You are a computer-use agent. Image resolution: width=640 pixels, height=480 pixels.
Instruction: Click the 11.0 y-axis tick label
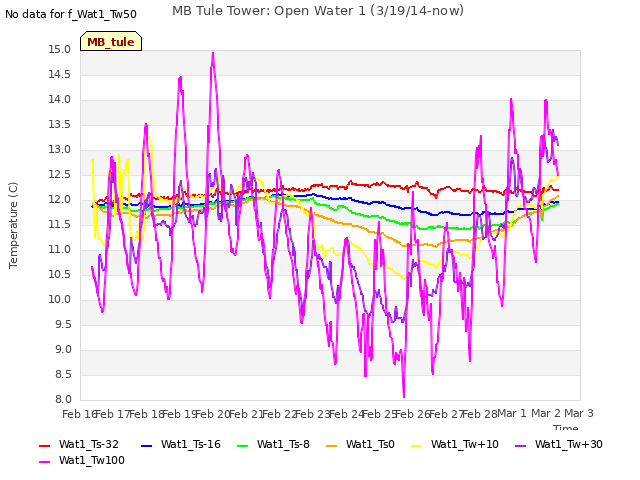coord(60,250)
